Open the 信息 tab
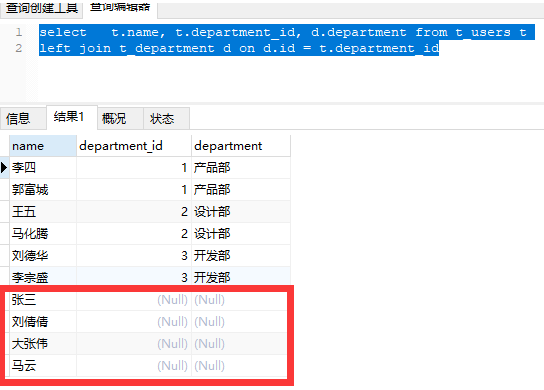This screenshot has height=390, width=544. pyautogui.click(x=23, y=119)
